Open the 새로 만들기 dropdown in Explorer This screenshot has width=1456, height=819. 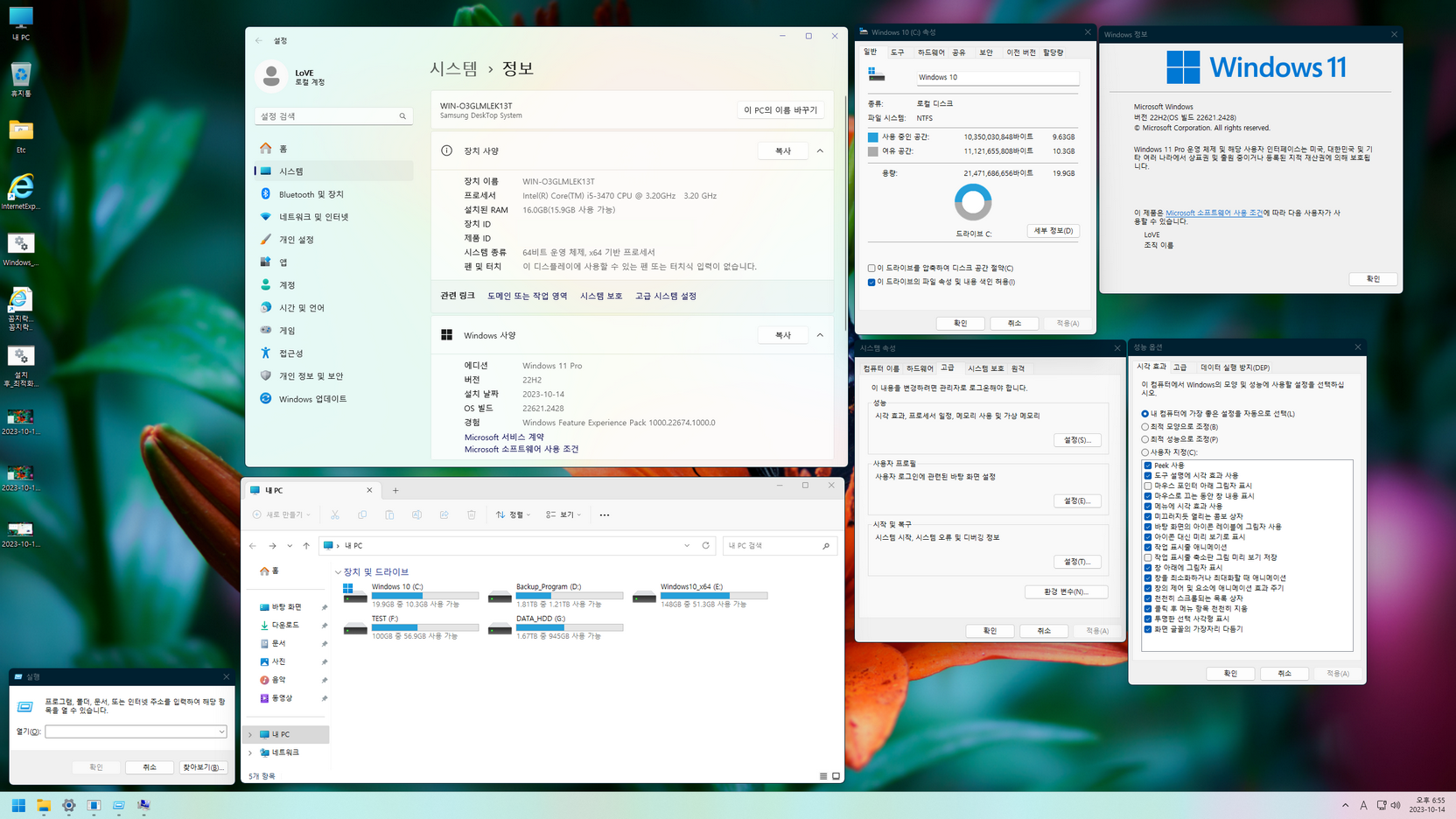[282, 514]
